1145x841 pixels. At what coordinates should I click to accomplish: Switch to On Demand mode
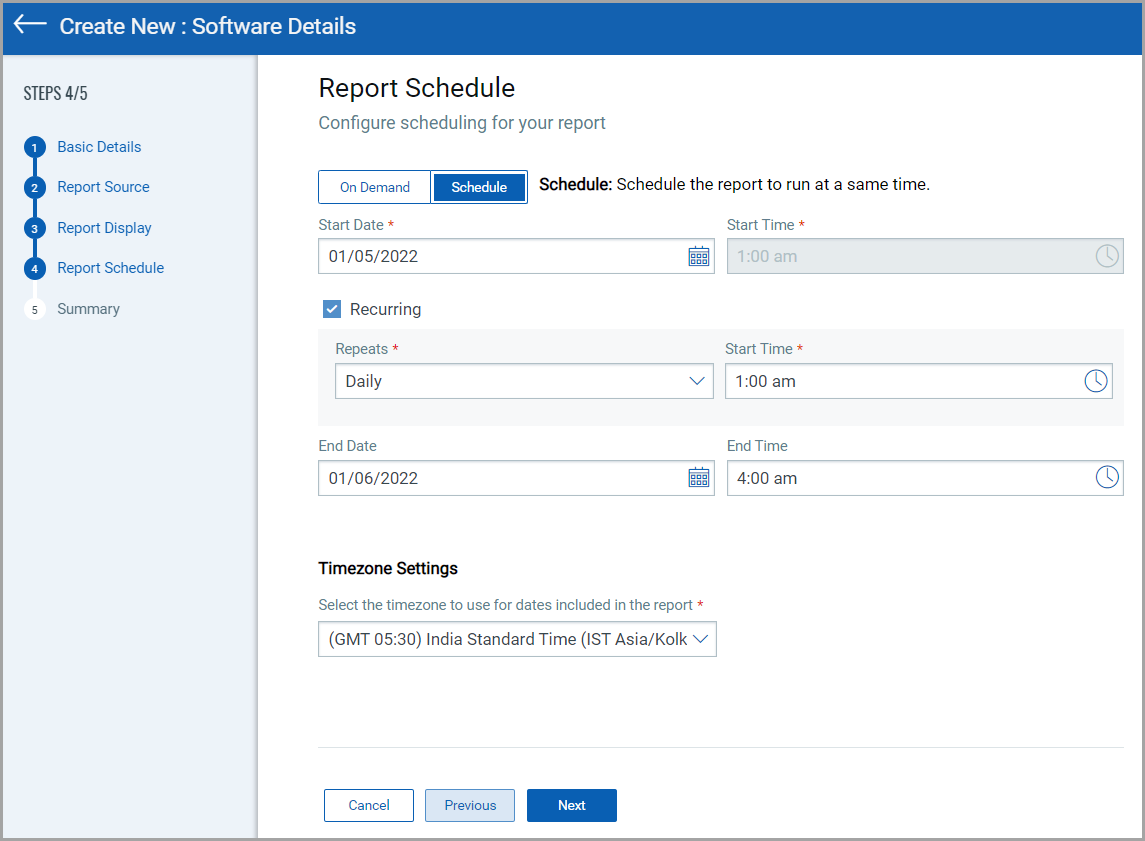[x=375, y=187]
